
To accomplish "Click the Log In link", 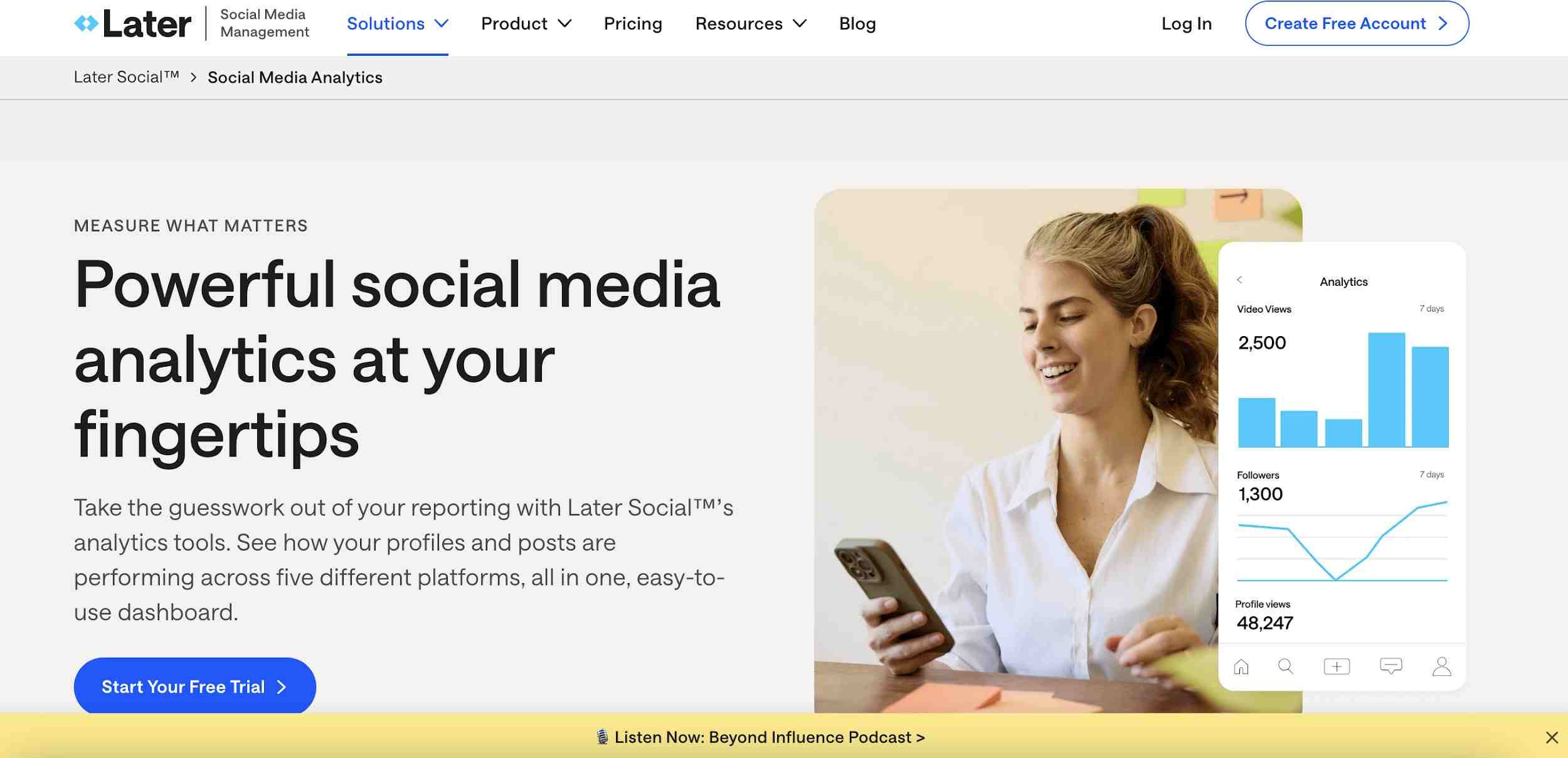I will [x=1187, y=24].
